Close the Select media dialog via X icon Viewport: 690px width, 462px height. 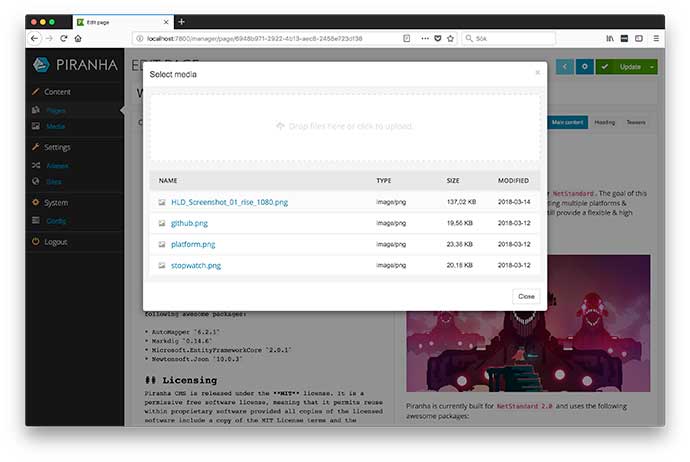[x=537, y=73]
